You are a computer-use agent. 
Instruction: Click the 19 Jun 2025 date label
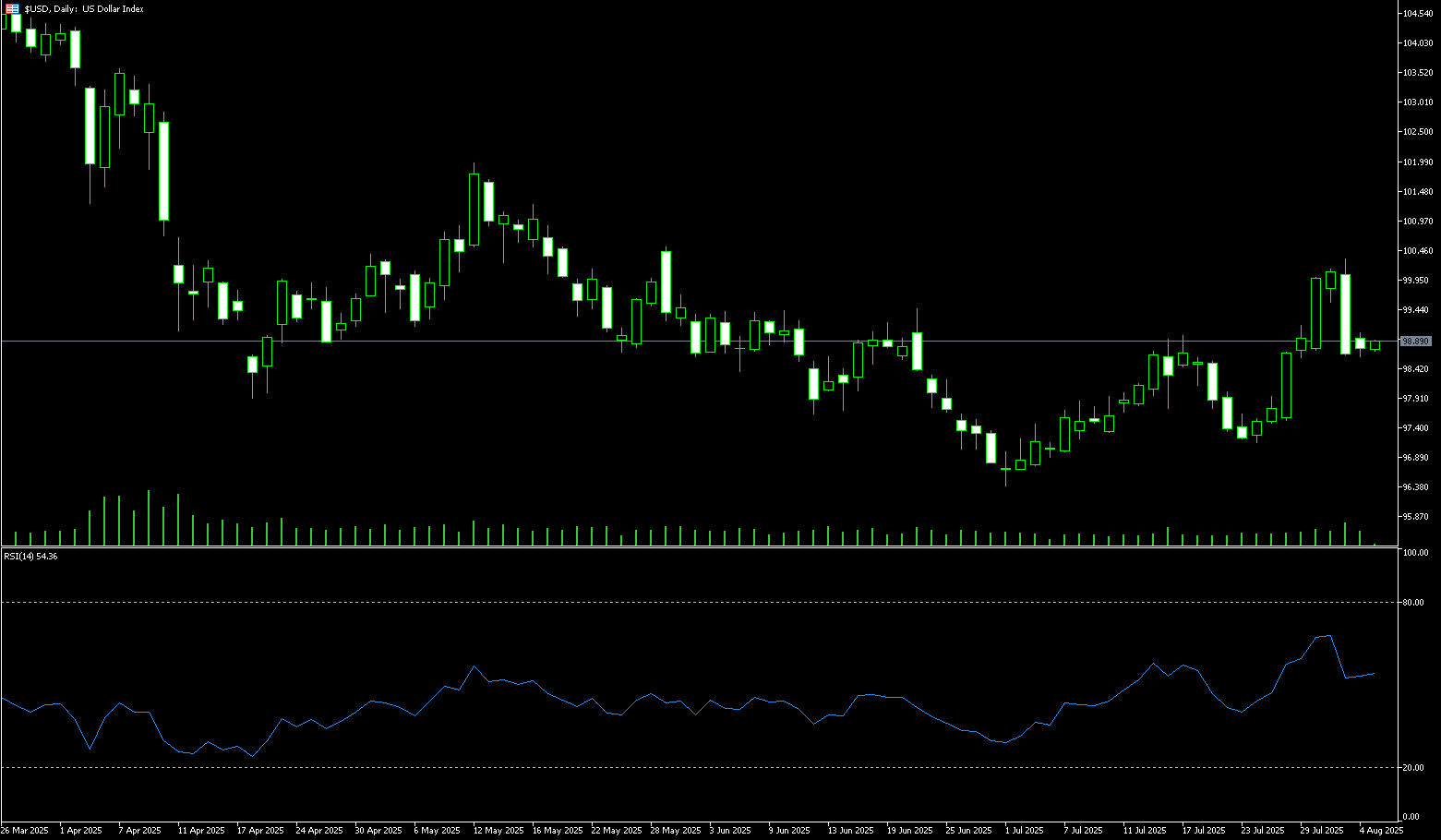point(910,831)
